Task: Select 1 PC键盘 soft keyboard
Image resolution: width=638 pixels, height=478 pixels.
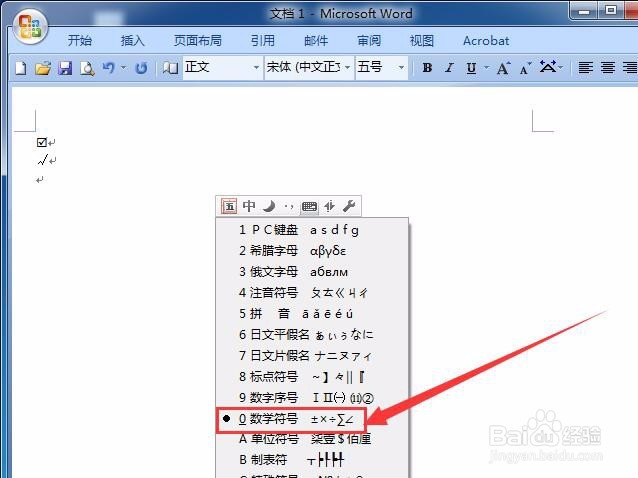Action: (x=312, y=230)
